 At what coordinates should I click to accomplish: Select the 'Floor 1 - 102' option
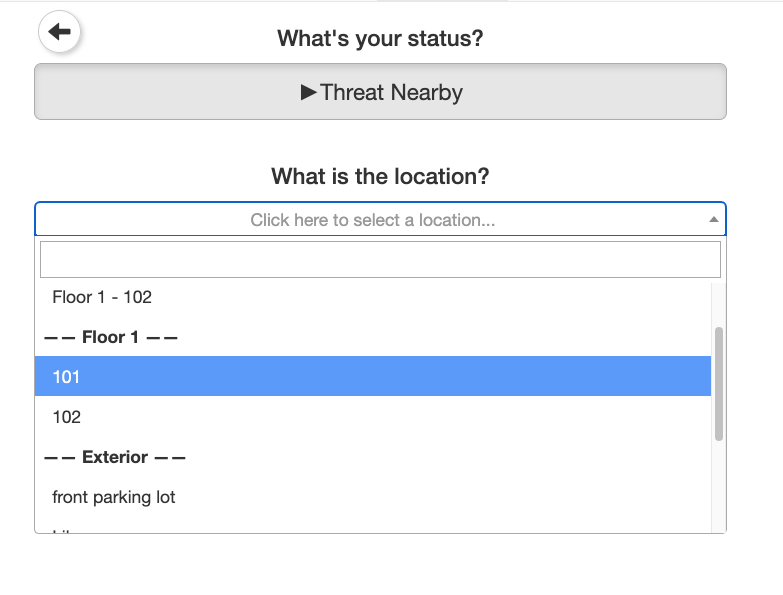coord(102,297)
